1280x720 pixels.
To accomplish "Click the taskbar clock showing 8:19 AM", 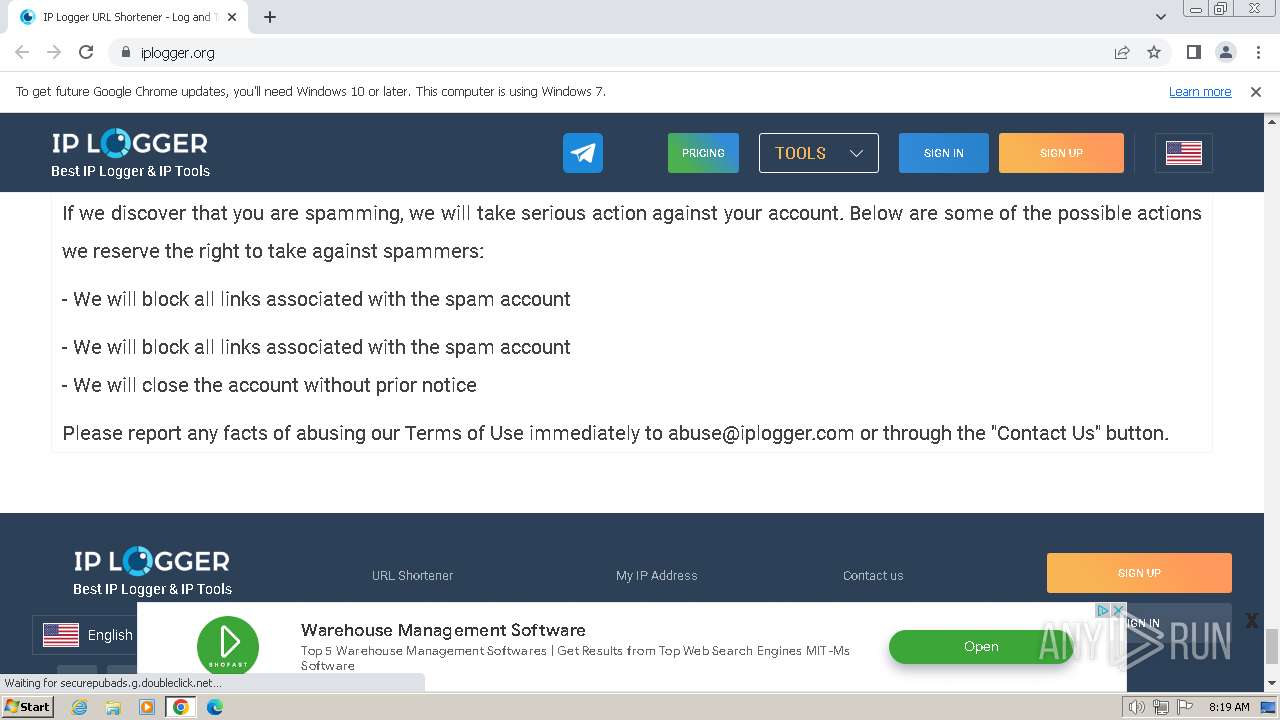I will [1229, 707].
